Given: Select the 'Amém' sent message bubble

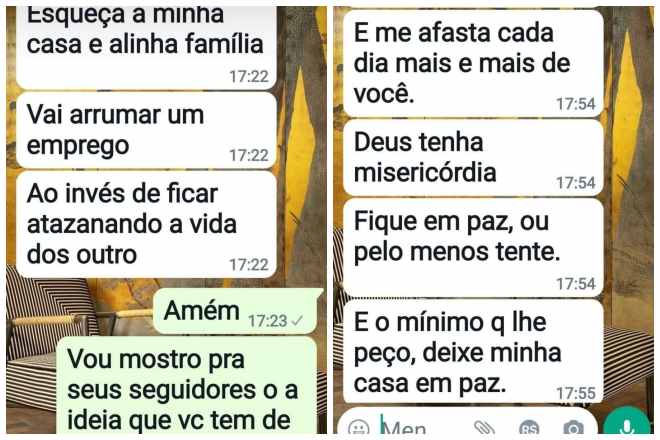Looking at the screenshot, I should [237, 312].
